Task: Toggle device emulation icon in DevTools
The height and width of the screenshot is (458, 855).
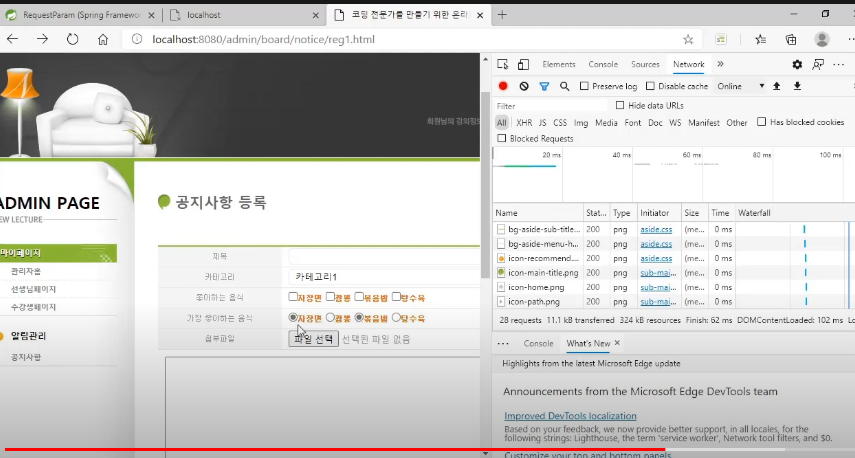Action: coord(523,64)
